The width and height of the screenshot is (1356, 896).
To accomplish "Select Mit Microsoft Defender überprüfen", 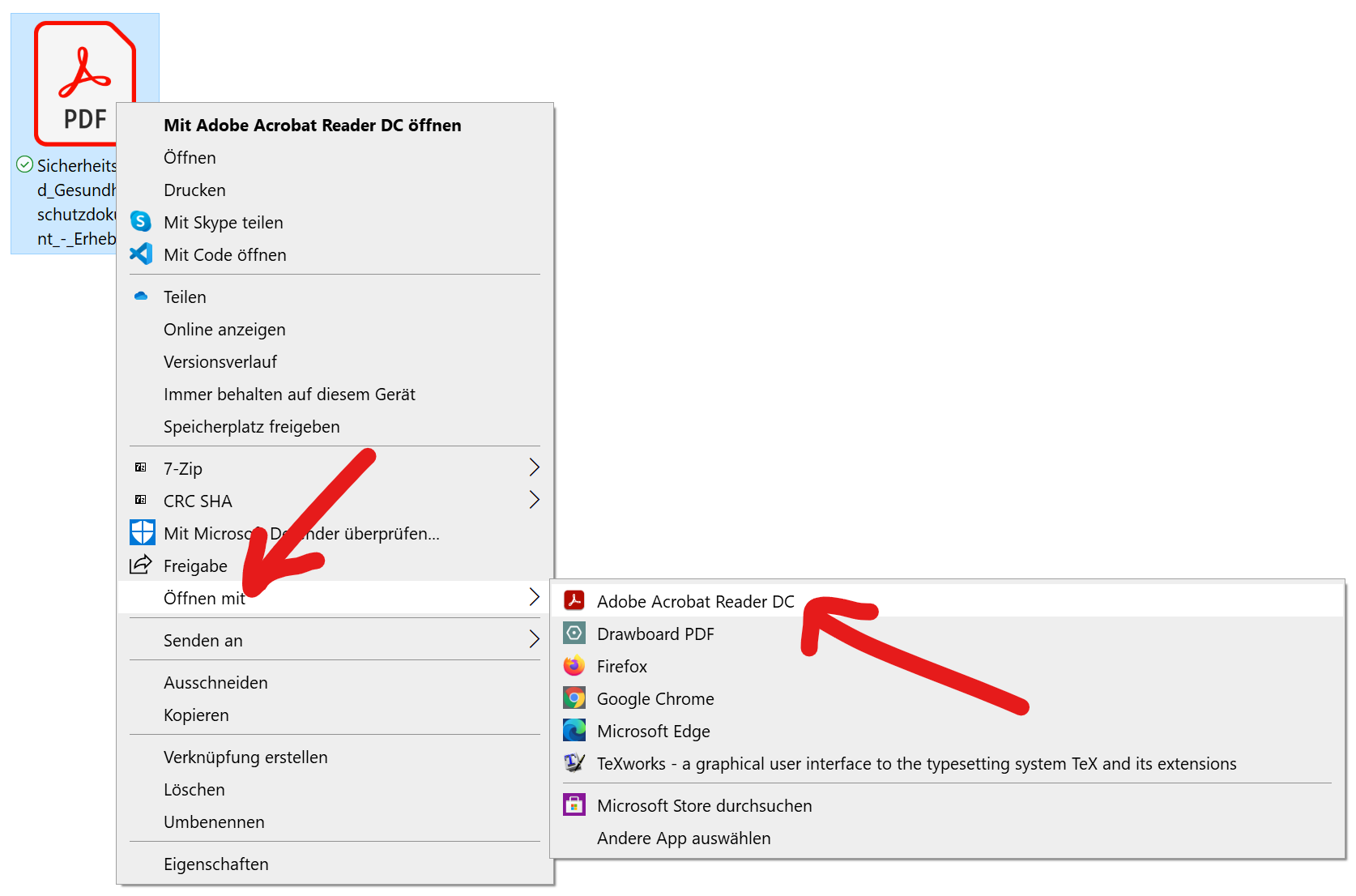I will click(335, 533).
